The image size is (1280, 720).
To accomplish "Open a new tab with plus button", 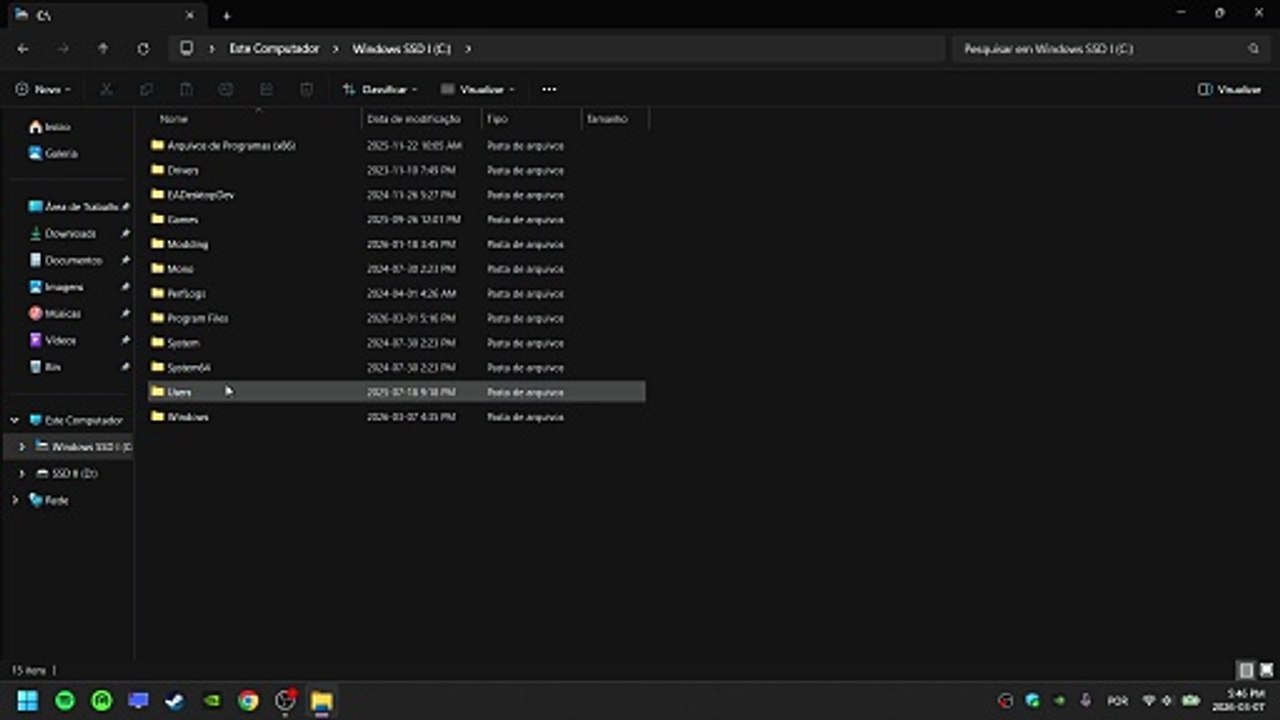I will pyautogui.click(x=227, y=15).
